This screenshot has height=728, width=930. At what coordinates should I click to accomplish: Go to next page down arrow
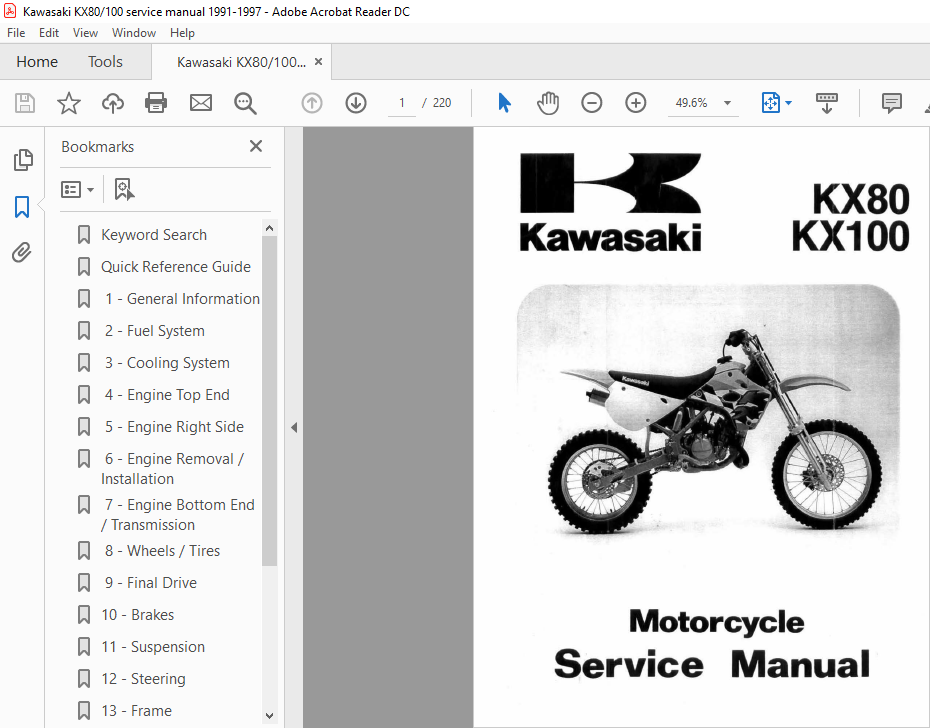pos(356,103)
